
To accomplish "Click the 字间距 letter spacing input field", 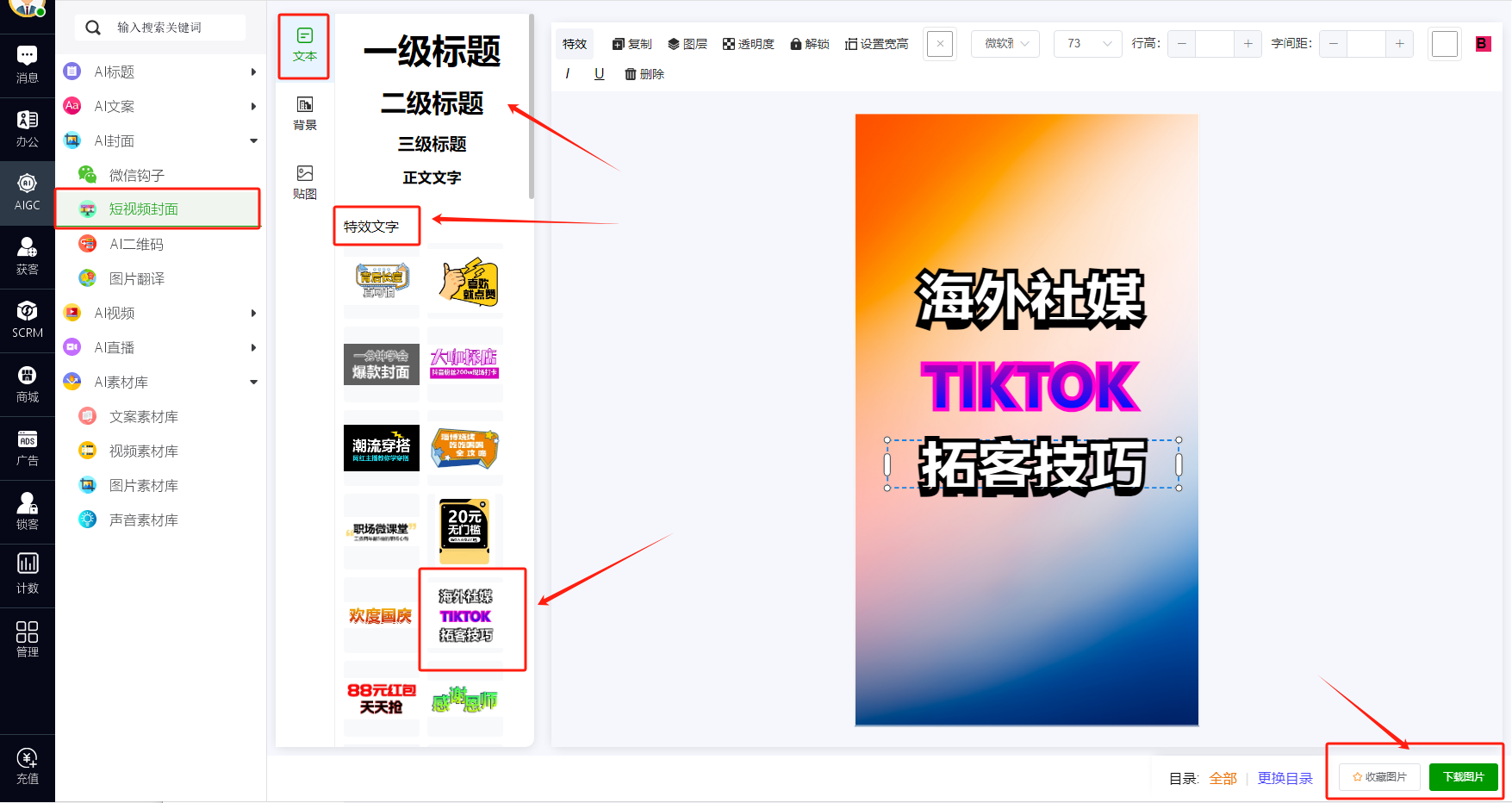I will pyautogui.click(x=1366, y=44).
